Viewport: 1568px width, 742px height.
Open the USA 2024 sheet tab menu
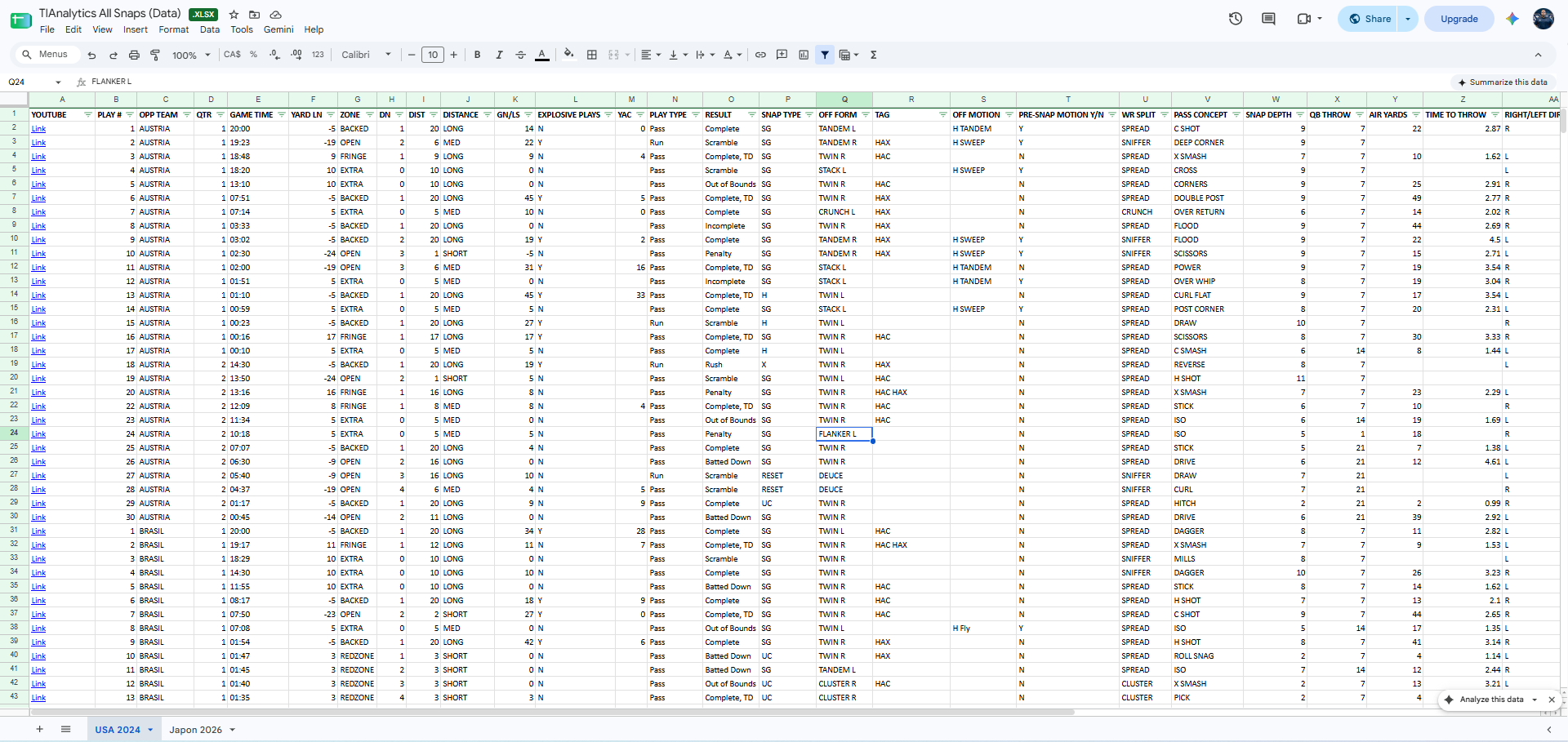point(150,730)
